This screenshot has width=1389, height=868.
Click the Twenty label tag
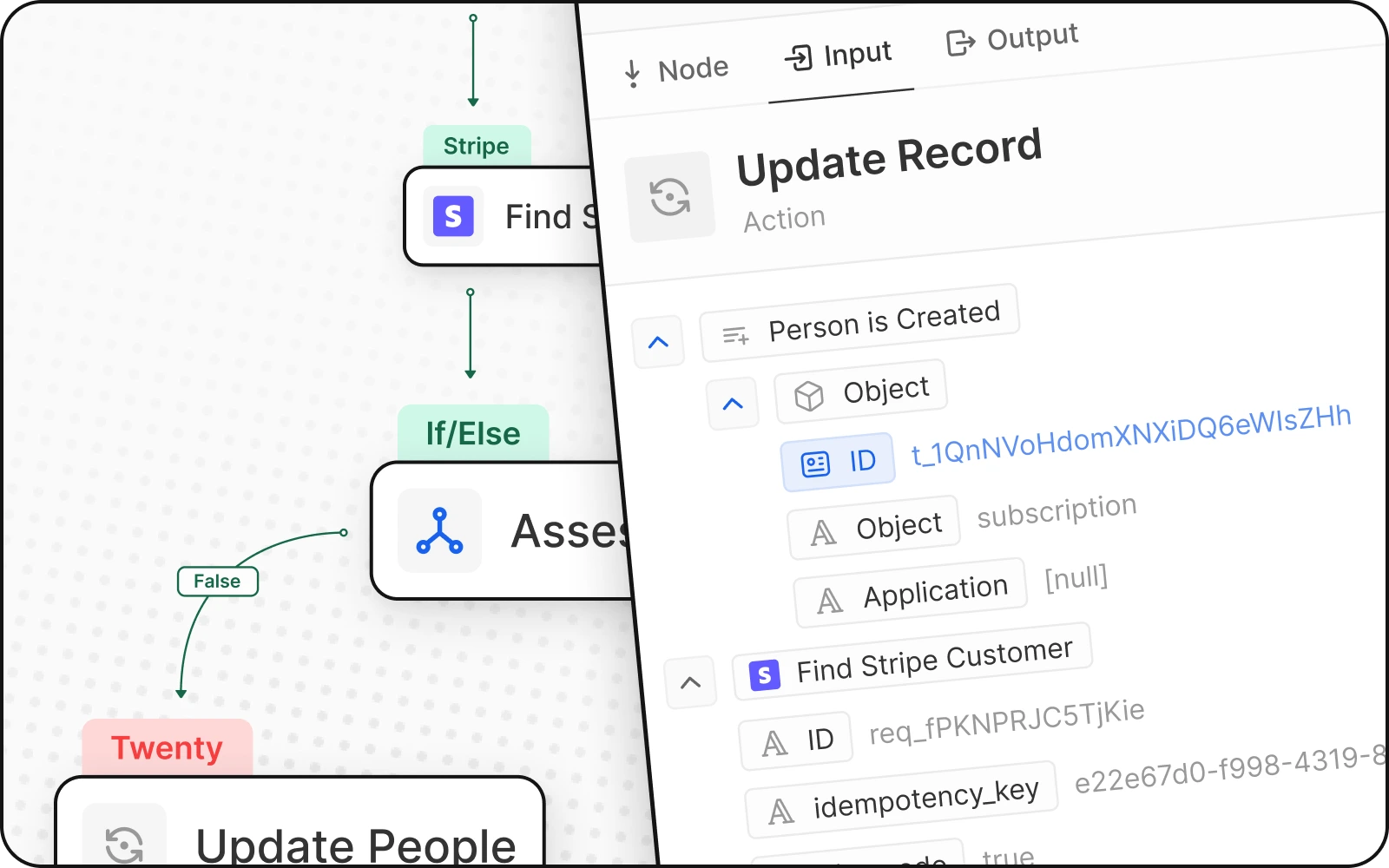[167, 747]
